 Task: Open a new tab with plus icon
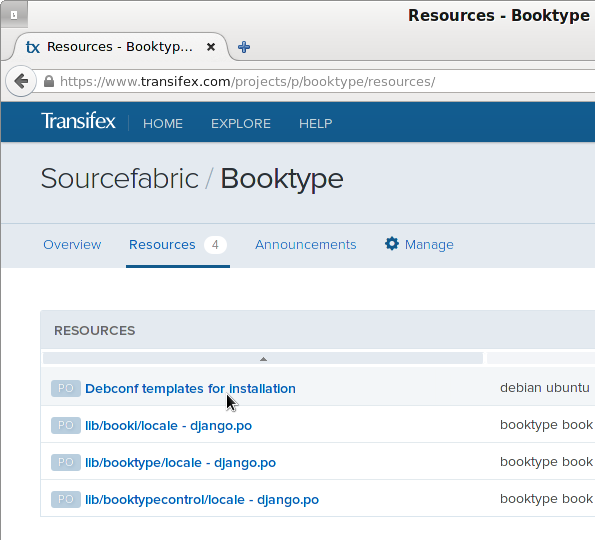tap(244, 47)
